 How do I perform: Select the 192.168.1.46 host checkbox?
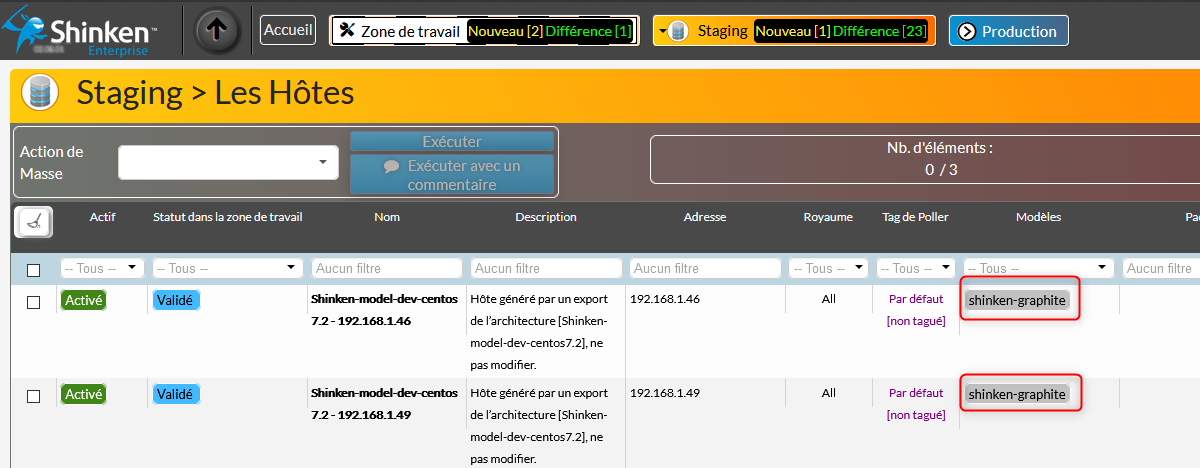tap(34, 302)
